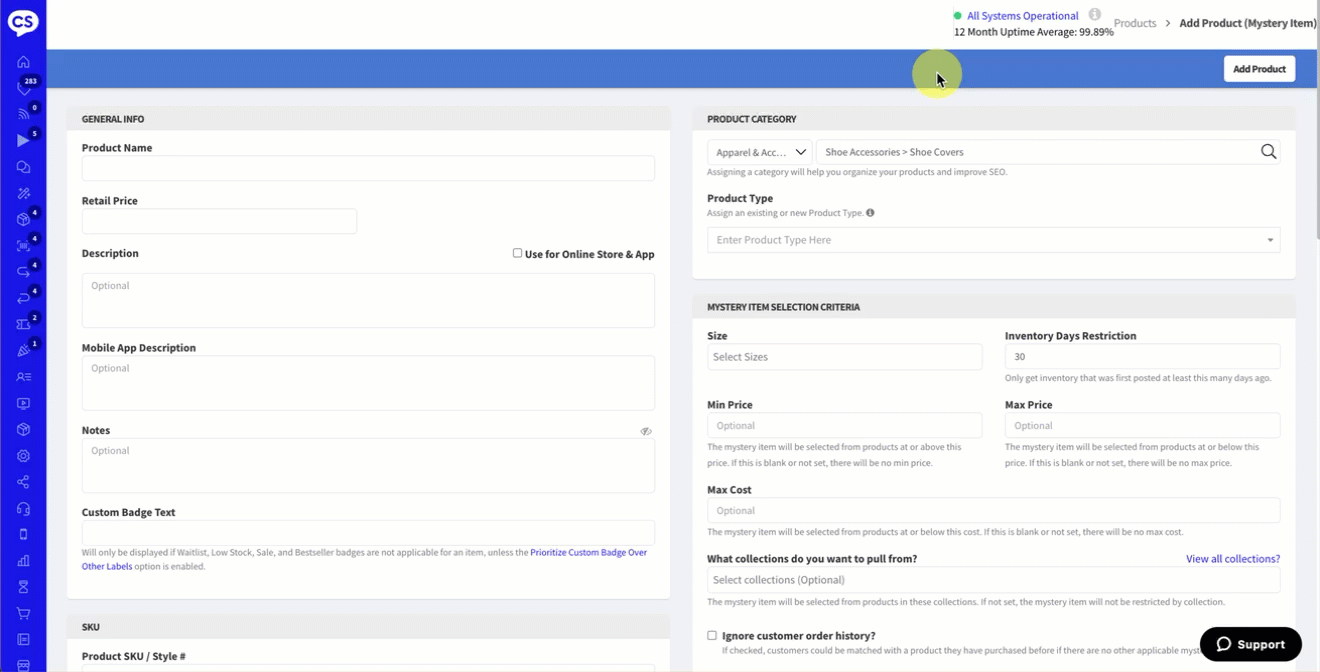
Task: Focus the Mobile App Description text area
Action: [x=368, y=382]
